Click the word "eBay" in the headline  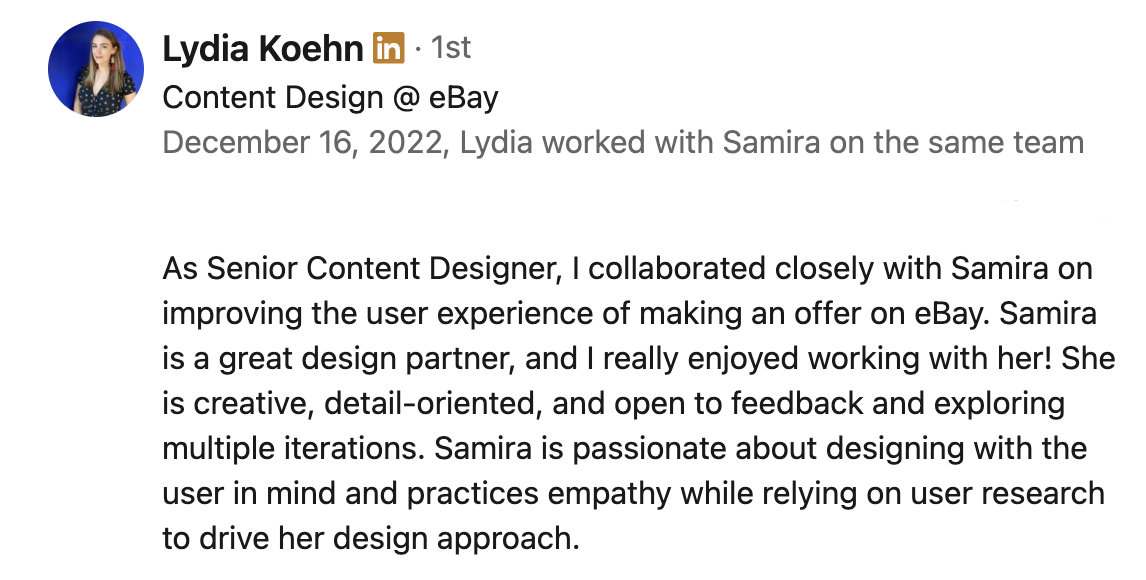[x=463, y=97]
